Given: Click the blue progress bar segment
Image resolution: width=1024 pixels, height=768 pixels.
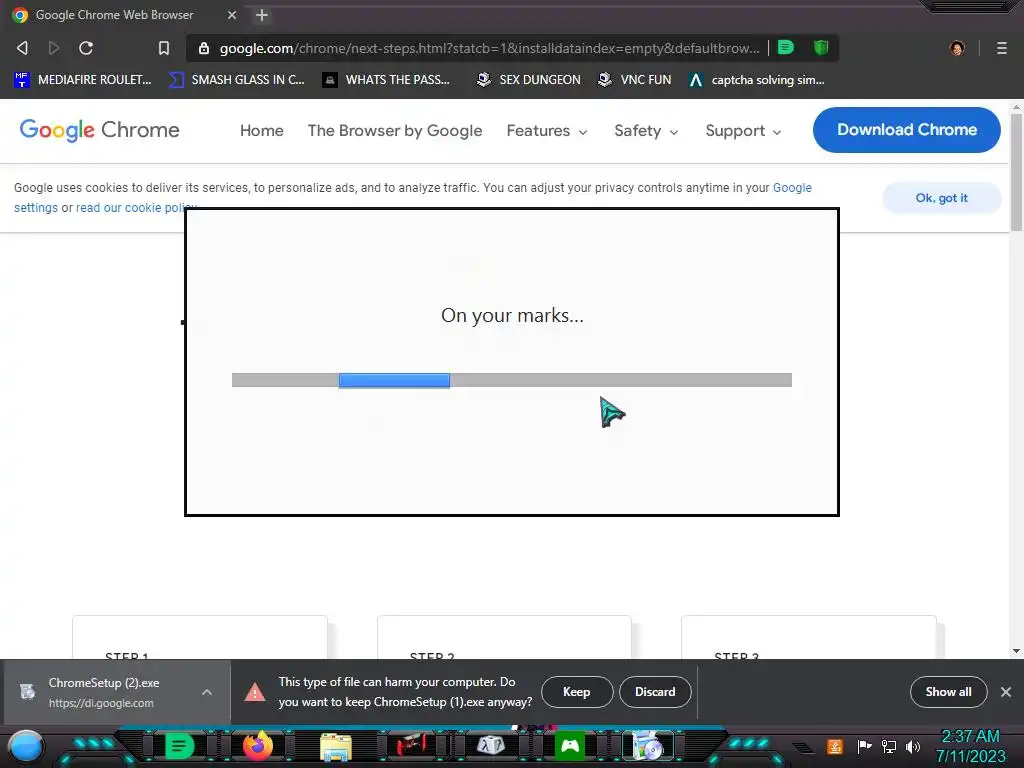Looking at the screenshot, I should click(x=394, y=380).
